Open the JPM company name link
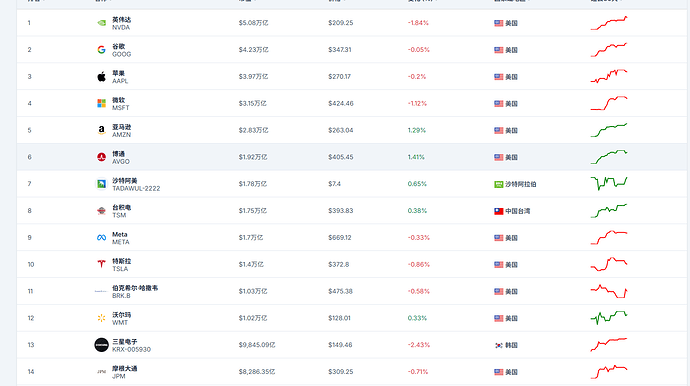The image size is (690, 386). click(125, 372)
